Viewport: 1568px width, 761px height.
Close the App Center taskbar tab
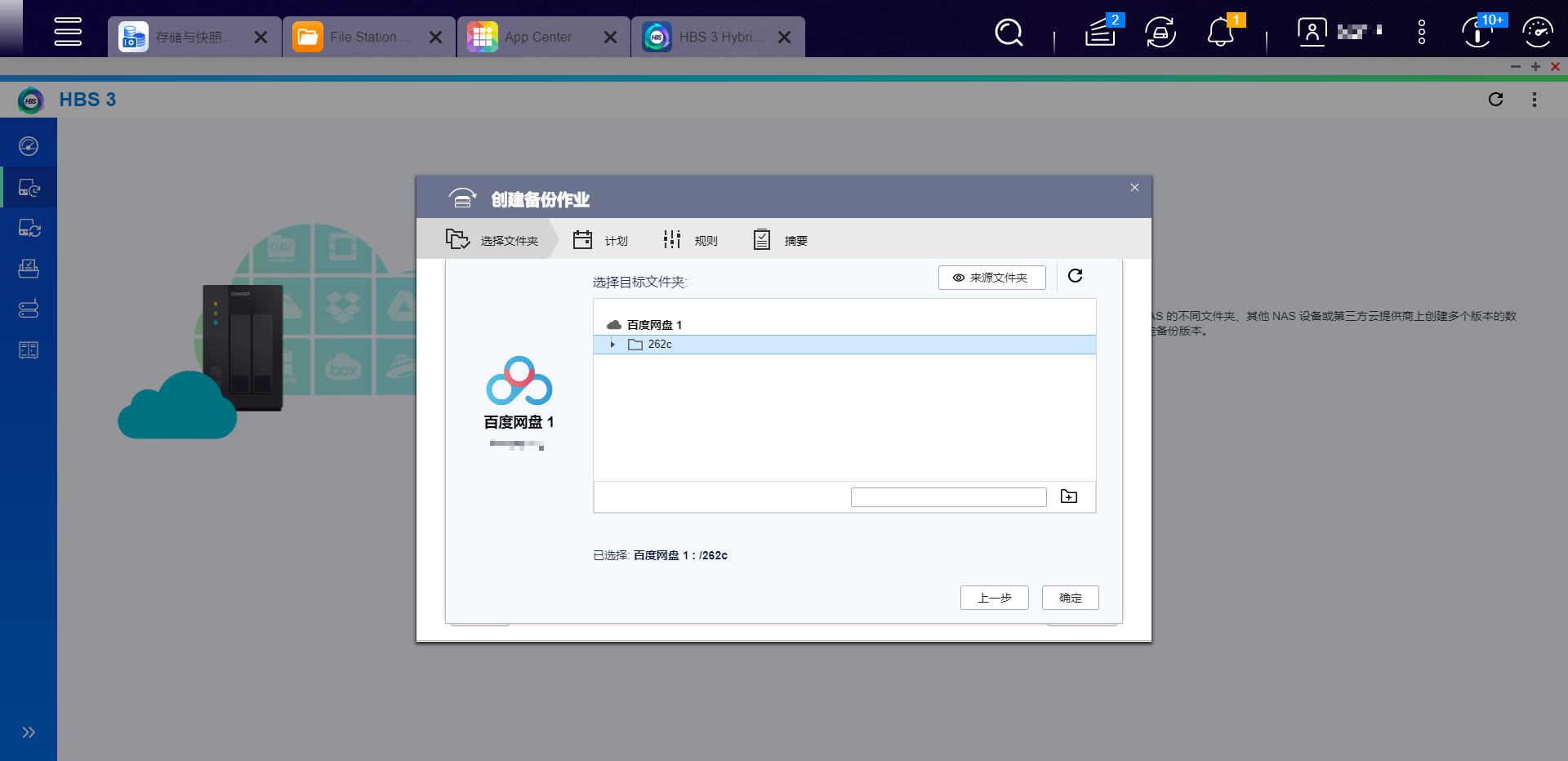(x=610, y=38)
